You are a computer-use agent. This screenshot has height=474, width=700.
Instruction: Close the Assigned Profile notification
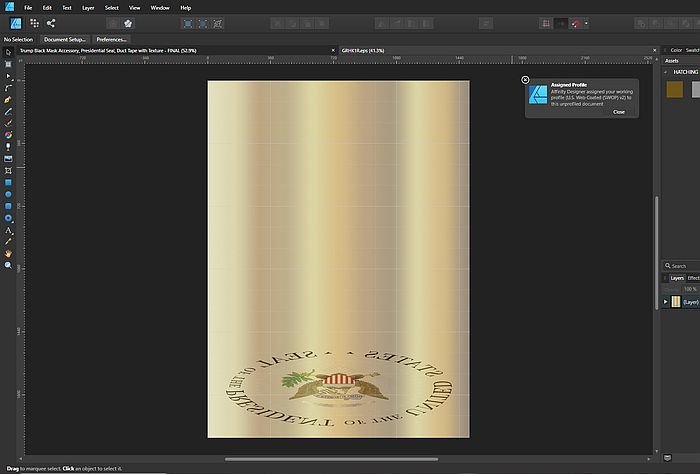(619, 112)
